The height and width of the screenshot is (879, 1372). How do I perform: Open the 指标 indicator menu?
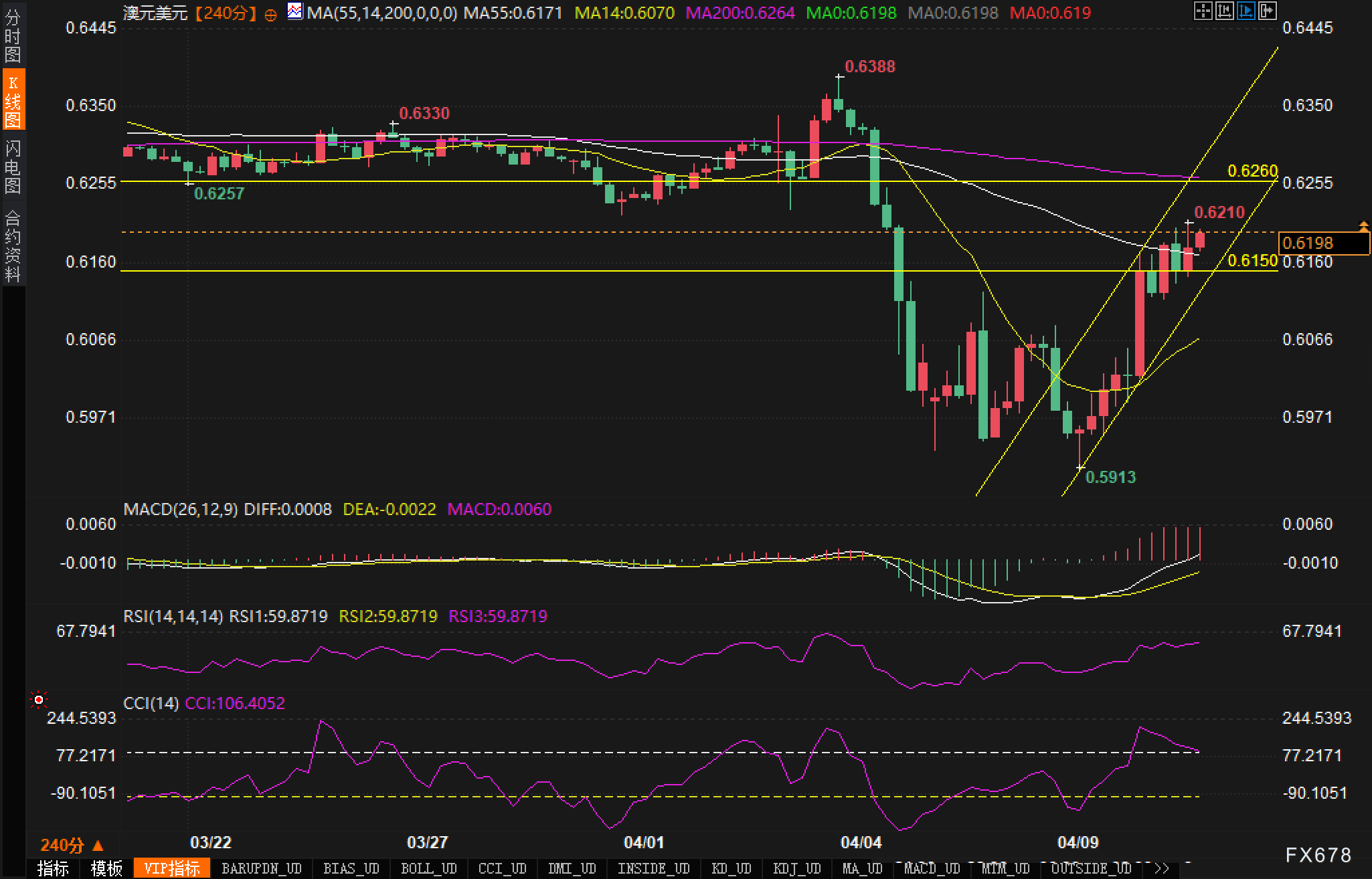(53, 868)
